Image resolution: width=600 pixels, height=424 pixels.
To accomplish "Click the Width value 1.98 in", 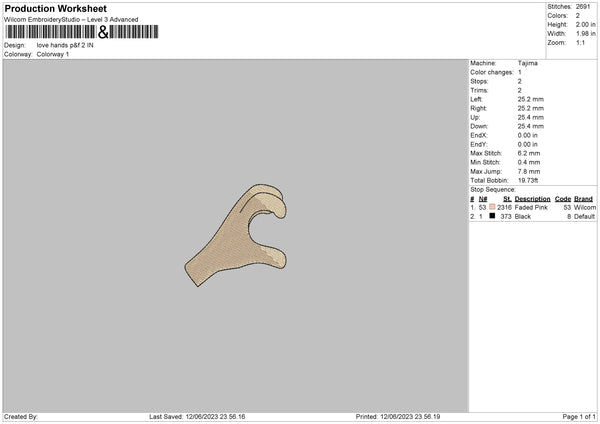I will [x=585, y=34].
